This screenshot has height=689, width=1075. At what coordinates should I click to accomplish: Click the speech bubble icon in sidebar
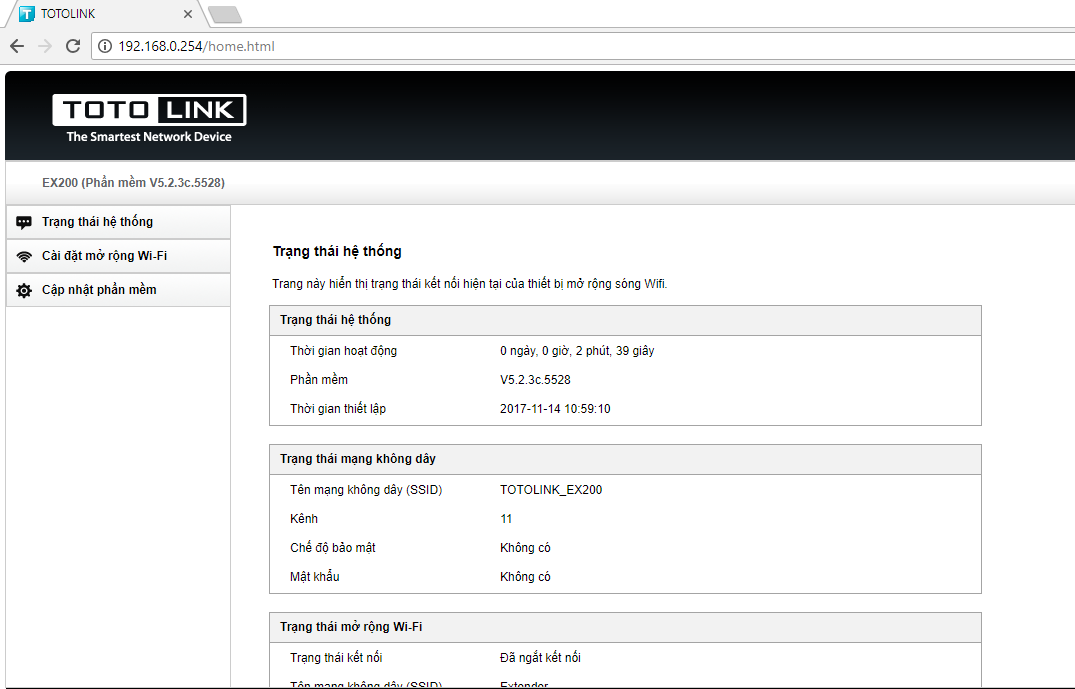(24, 222)
